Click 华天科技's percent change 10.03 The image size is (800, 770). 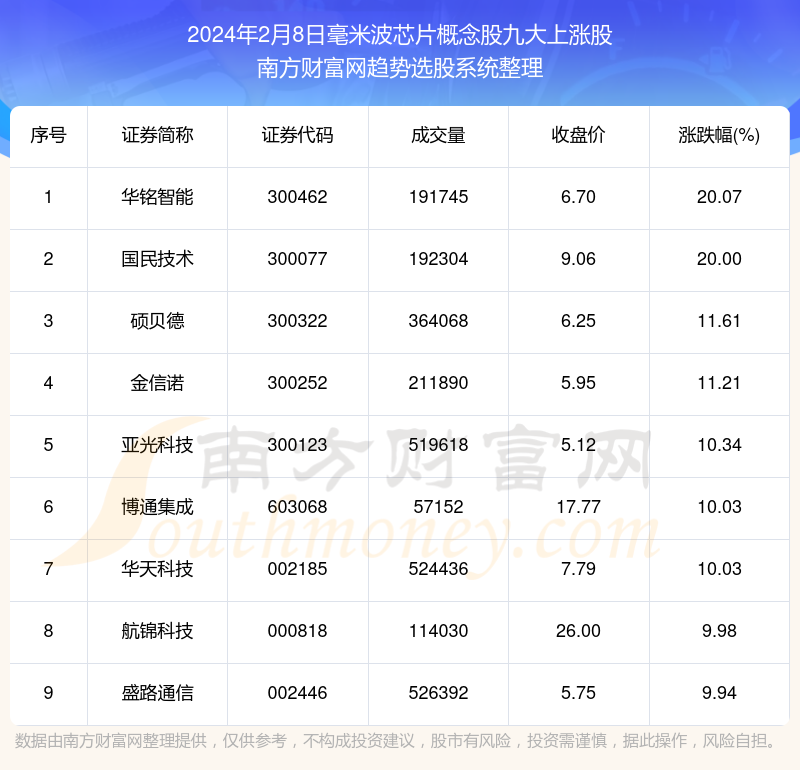719,569
